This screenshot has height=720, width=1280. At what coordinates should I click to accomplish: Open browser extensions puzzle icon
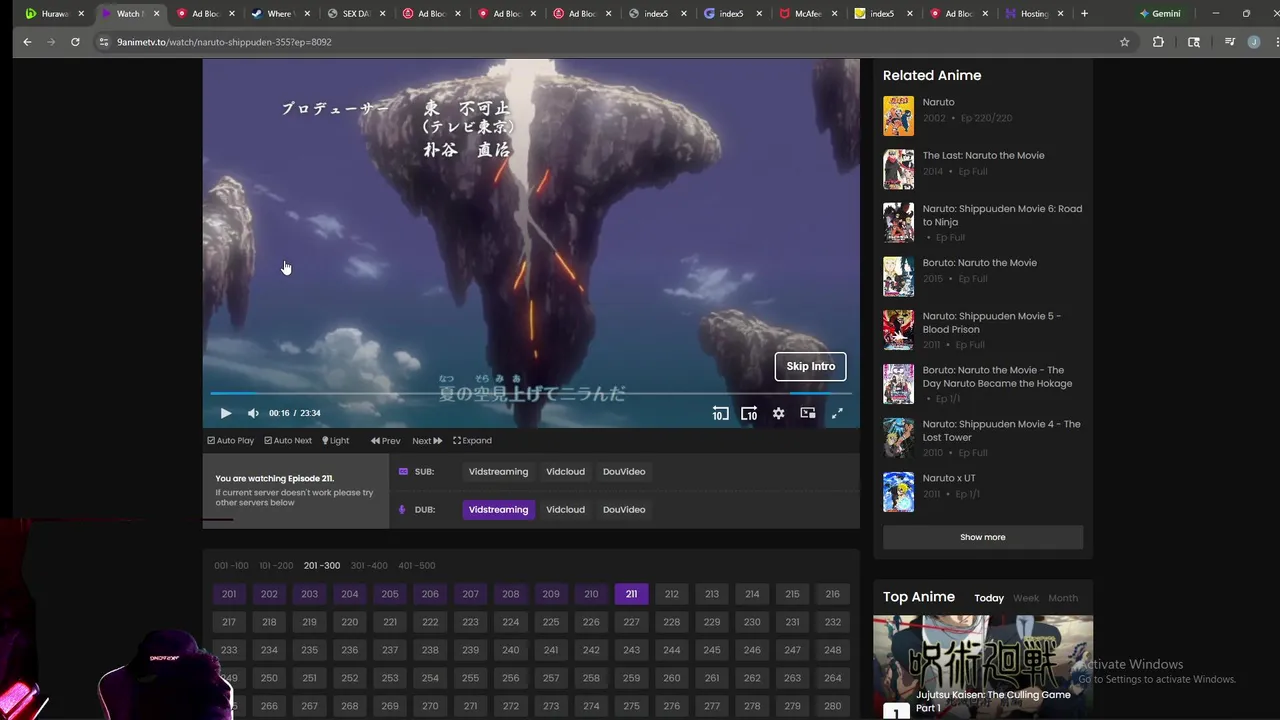[x=1158, y=42]
